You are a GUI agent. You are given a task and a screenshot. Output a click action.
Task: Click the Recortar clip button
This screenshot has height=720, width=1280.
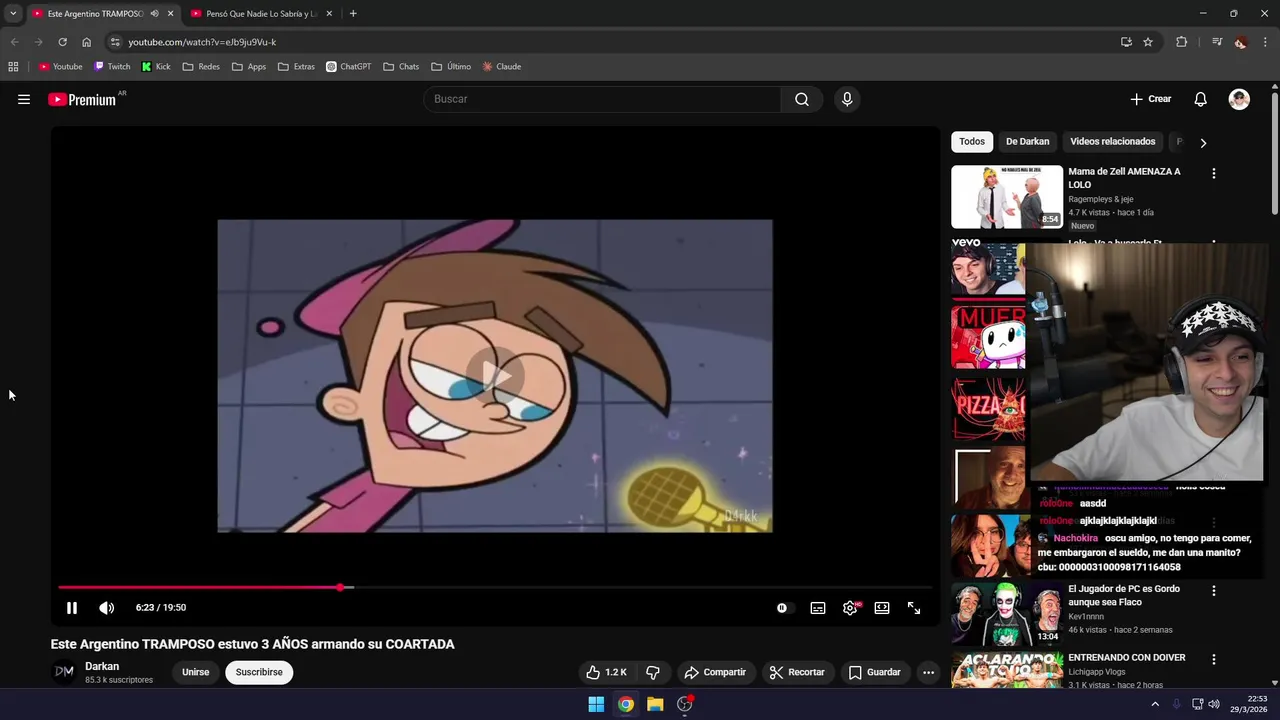(x=797, y=672)
